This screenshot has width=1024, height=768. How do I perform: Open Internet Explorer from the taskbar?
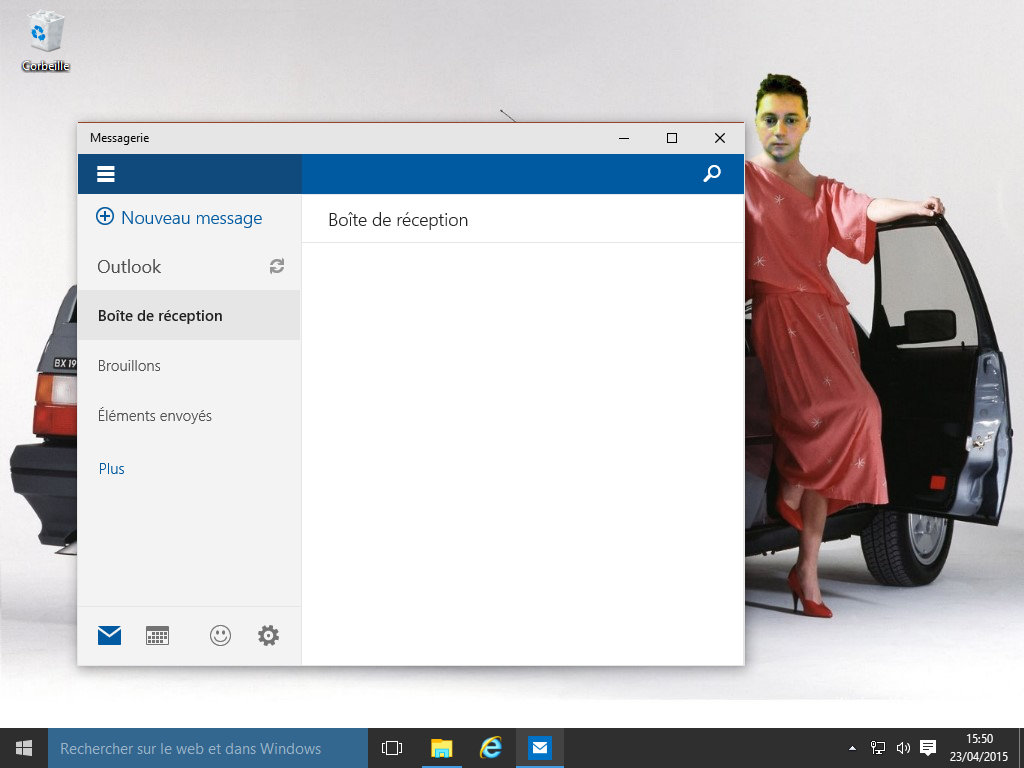pos(490,748)
